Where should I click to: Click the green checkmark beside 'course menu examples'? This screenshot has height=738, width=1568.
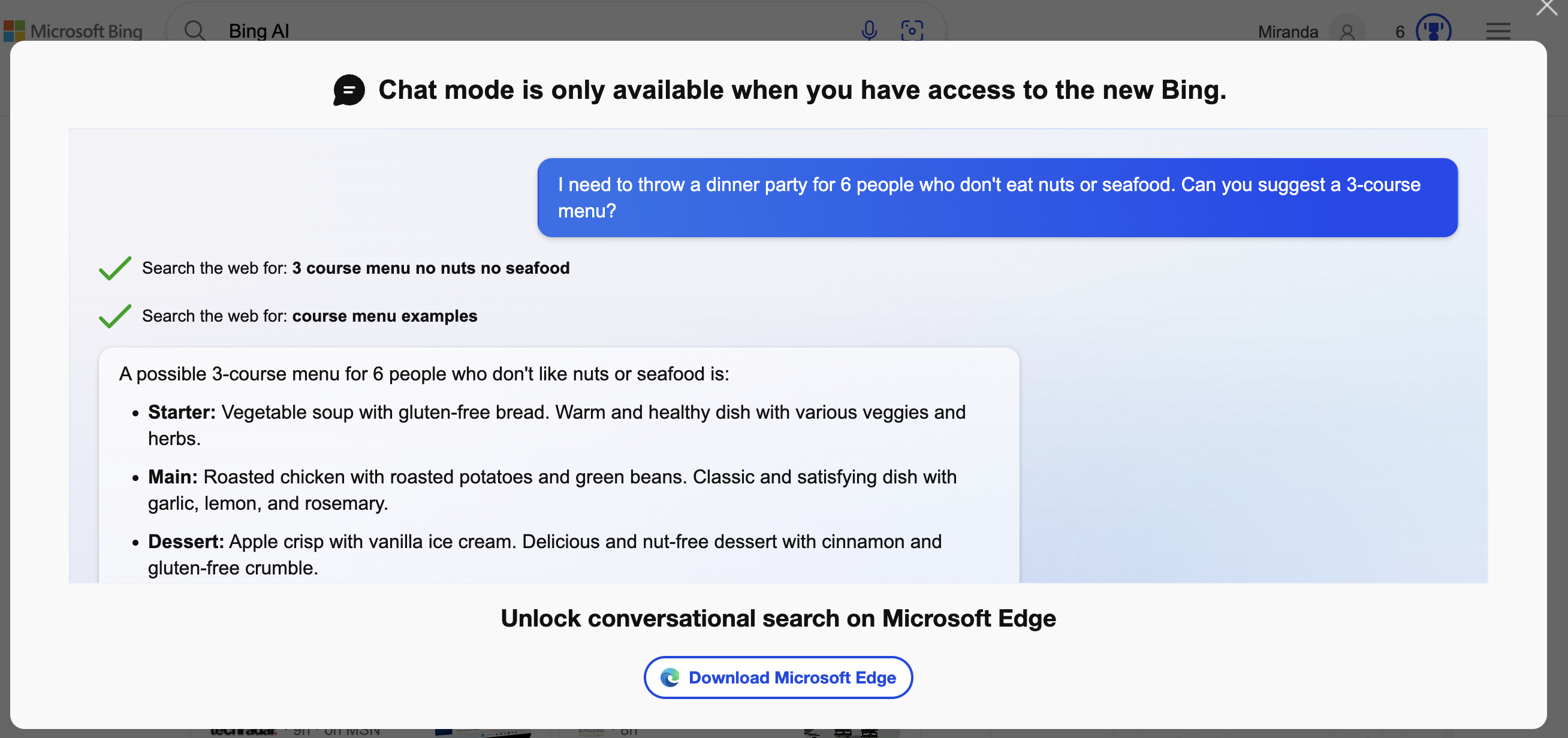tap(115, 316)
